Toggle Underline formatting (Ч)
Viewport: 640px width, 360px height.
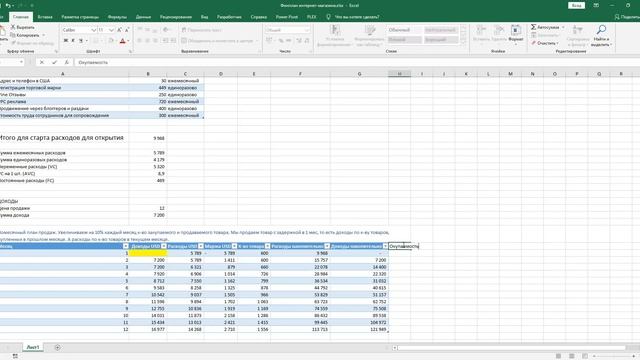(x=80, y=40)
